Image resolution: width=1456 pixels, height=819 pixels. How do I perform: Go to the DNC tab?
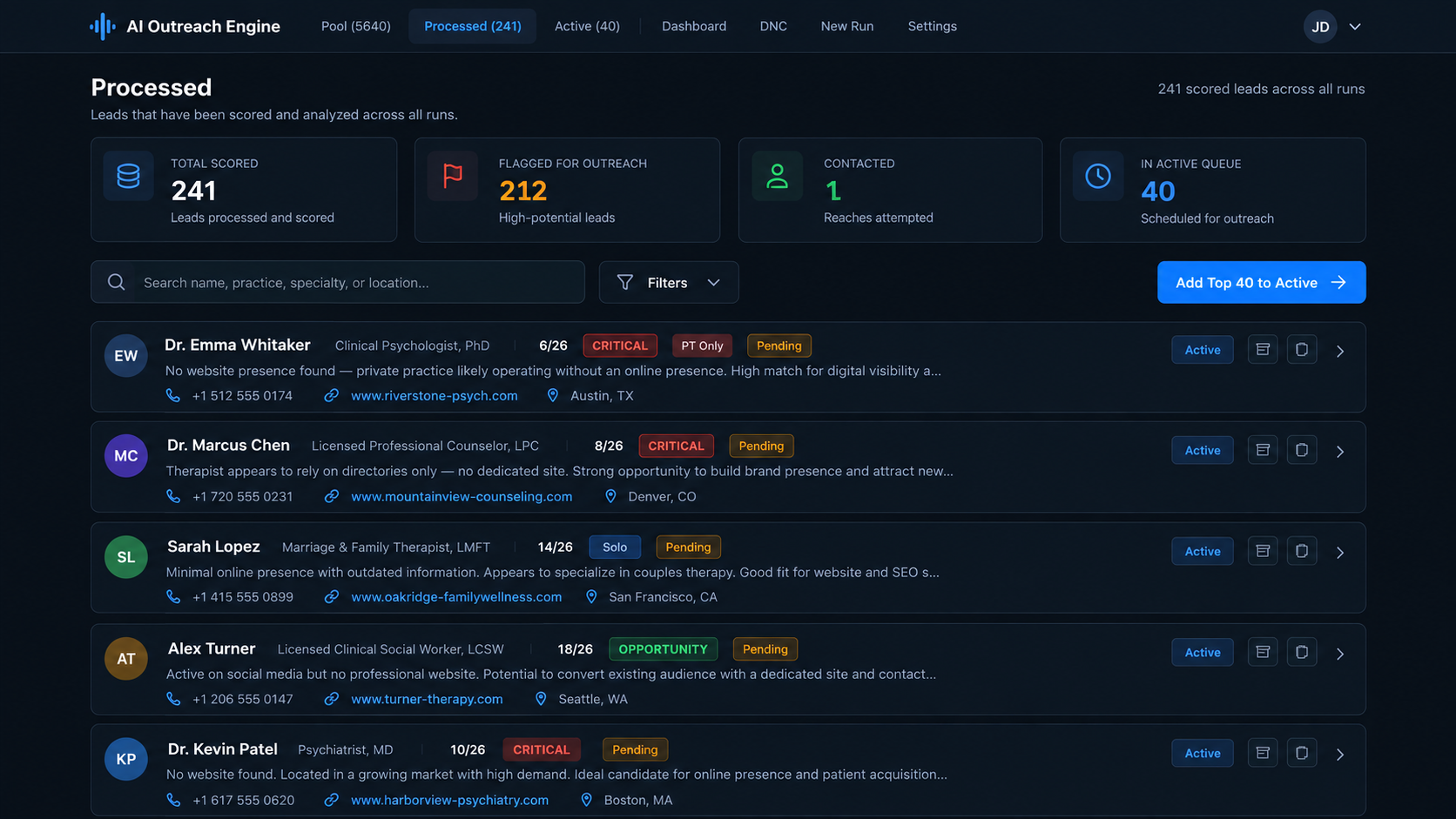[773, 26]
